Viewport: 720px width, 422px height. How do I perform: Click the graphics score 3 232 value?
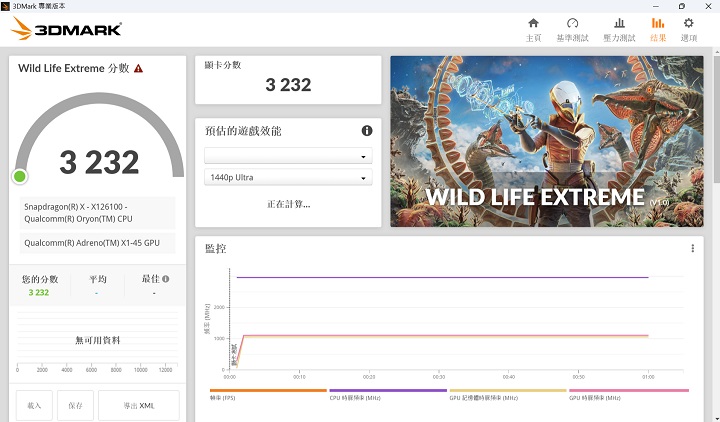288,84
